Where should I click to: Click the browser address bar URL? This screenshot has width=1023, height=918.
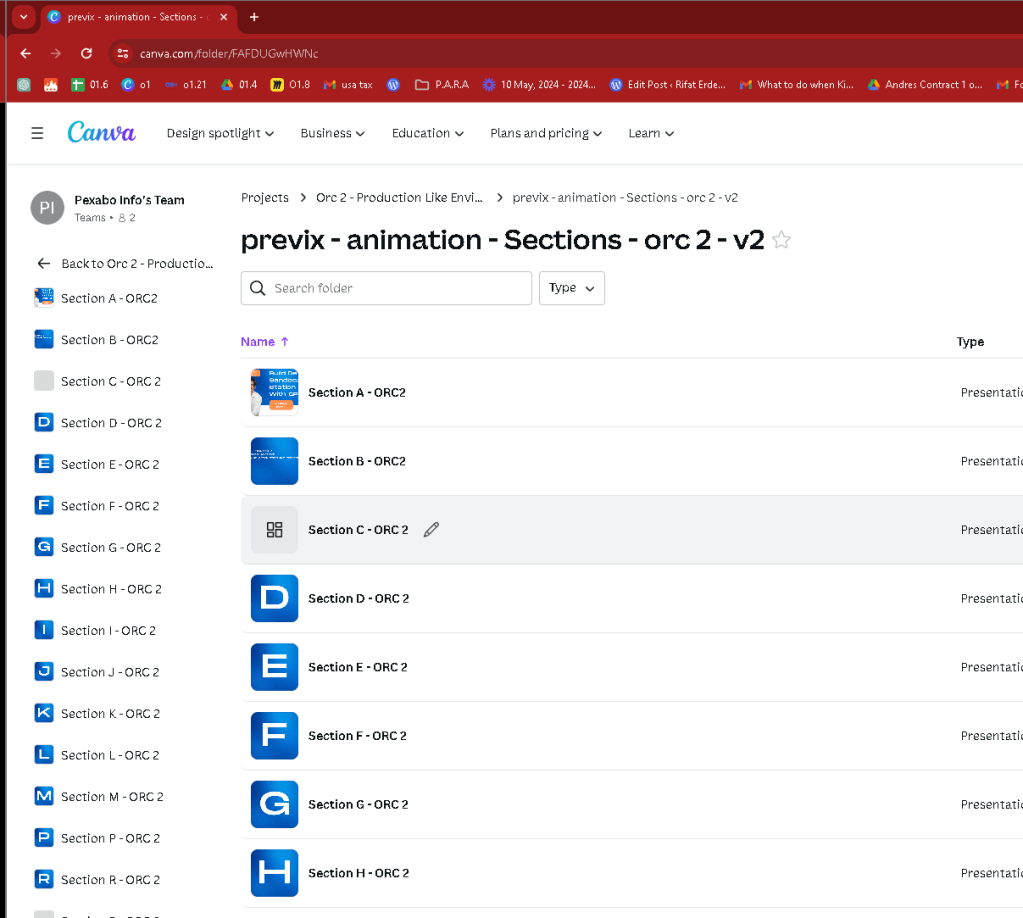tap(229, 54)
